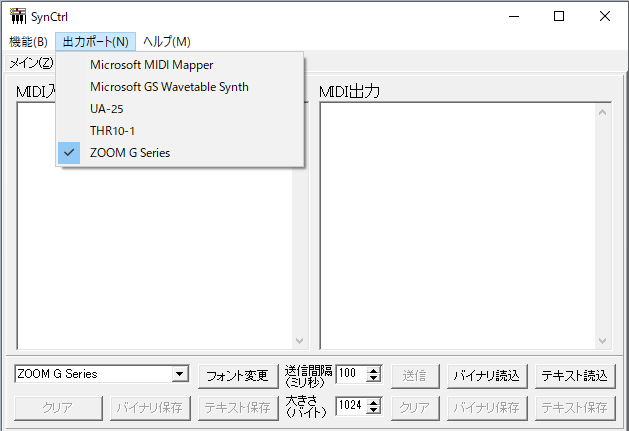Open the ヘルプ(M) menu

coord(166,42)
